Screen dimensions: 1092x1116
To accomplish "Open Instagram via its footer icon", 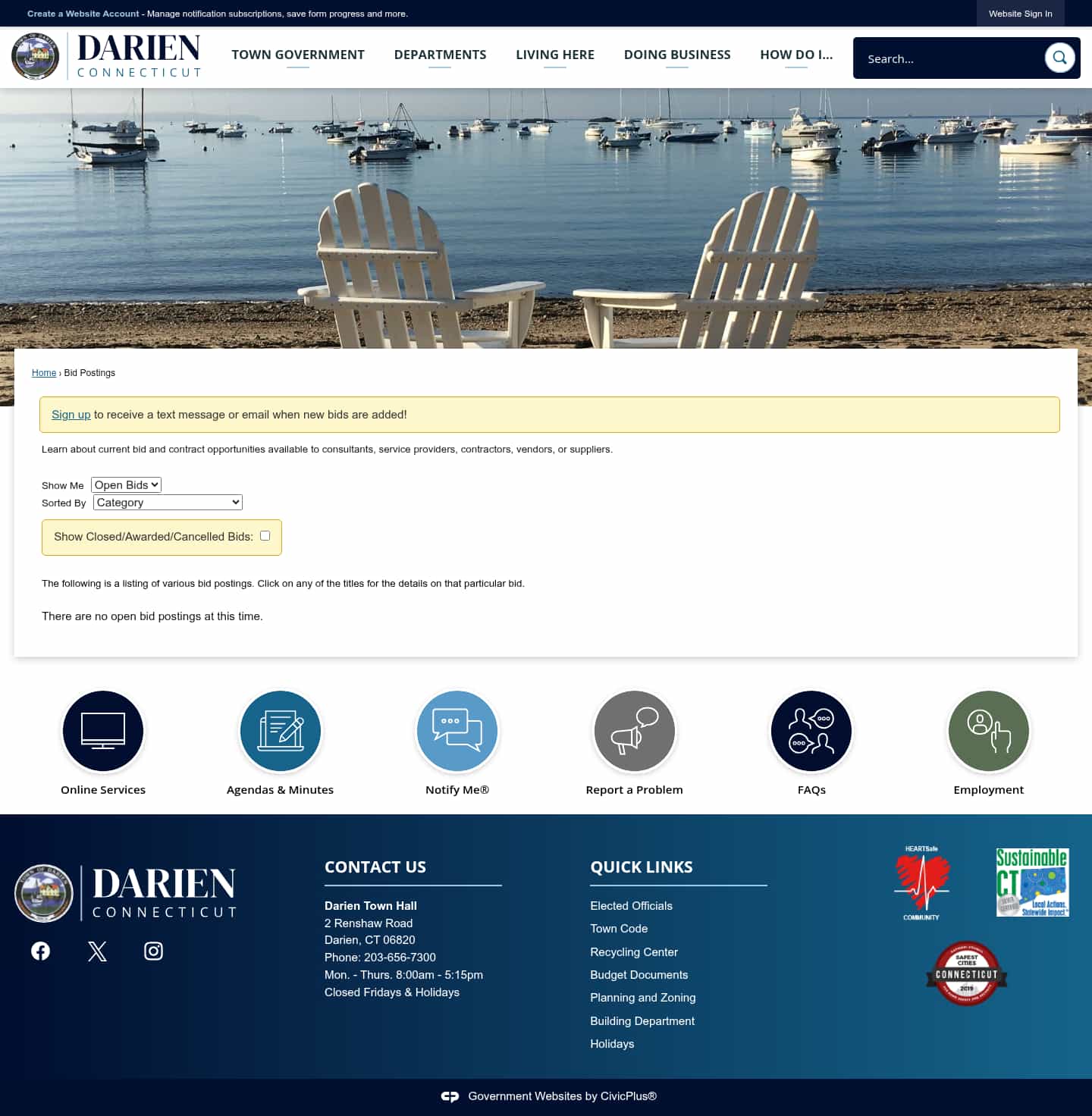I will pos(152,951).
